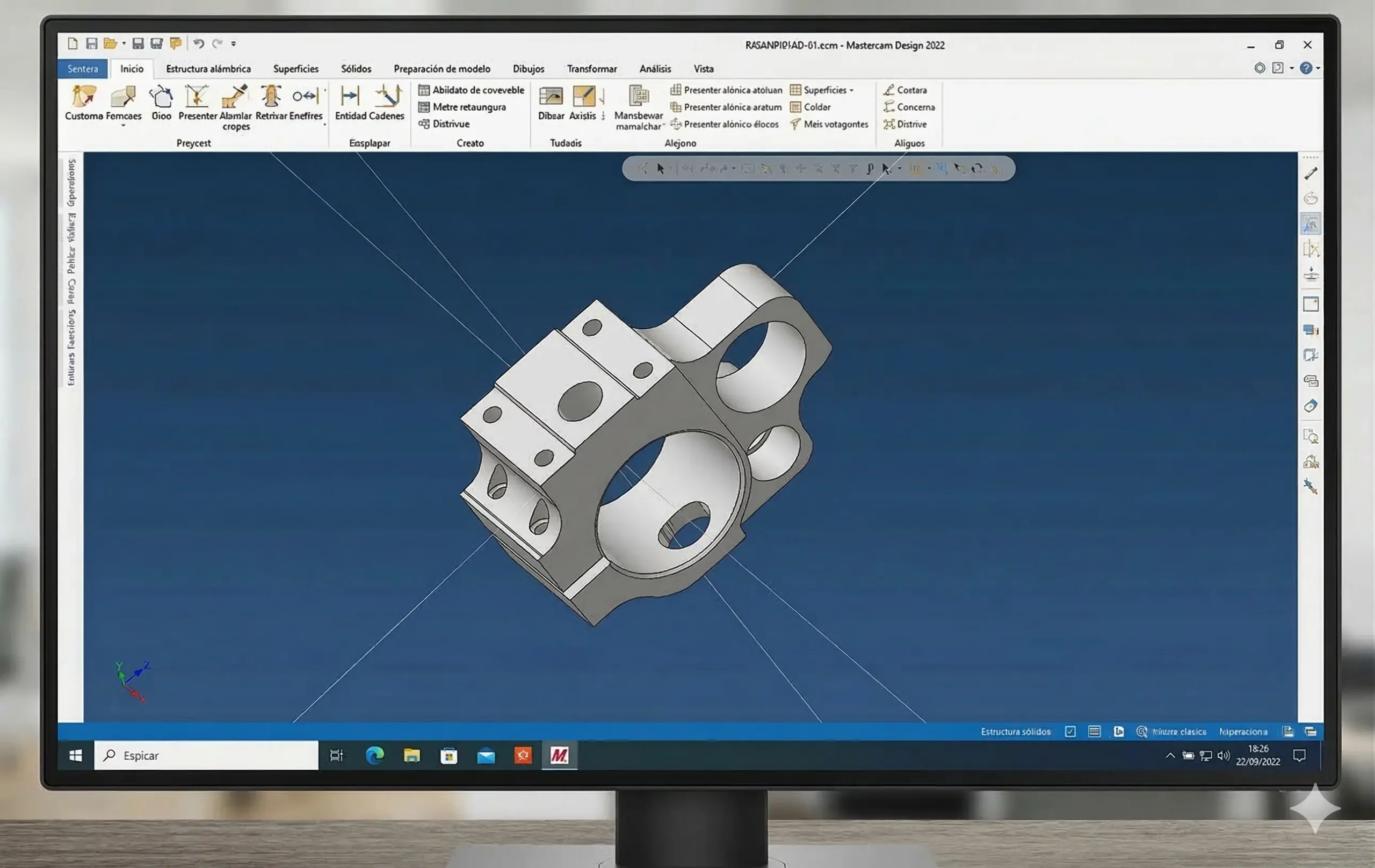Image resolution: width=1375 pixels, height=868 pixels.
Task: Click the Meis votagontes ribbon icon
Action: click(x=828, y=124)
